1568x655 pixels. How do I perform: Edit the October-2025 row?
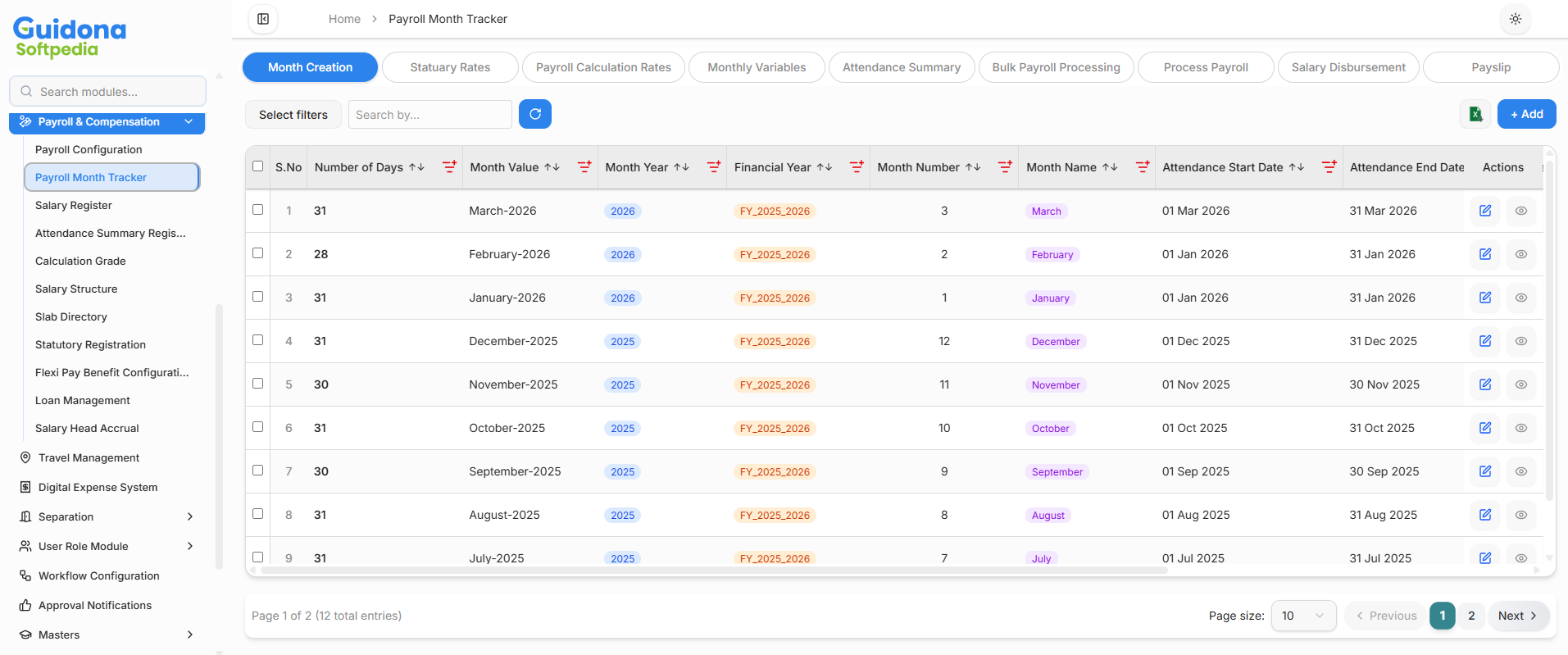[1485, 428]
